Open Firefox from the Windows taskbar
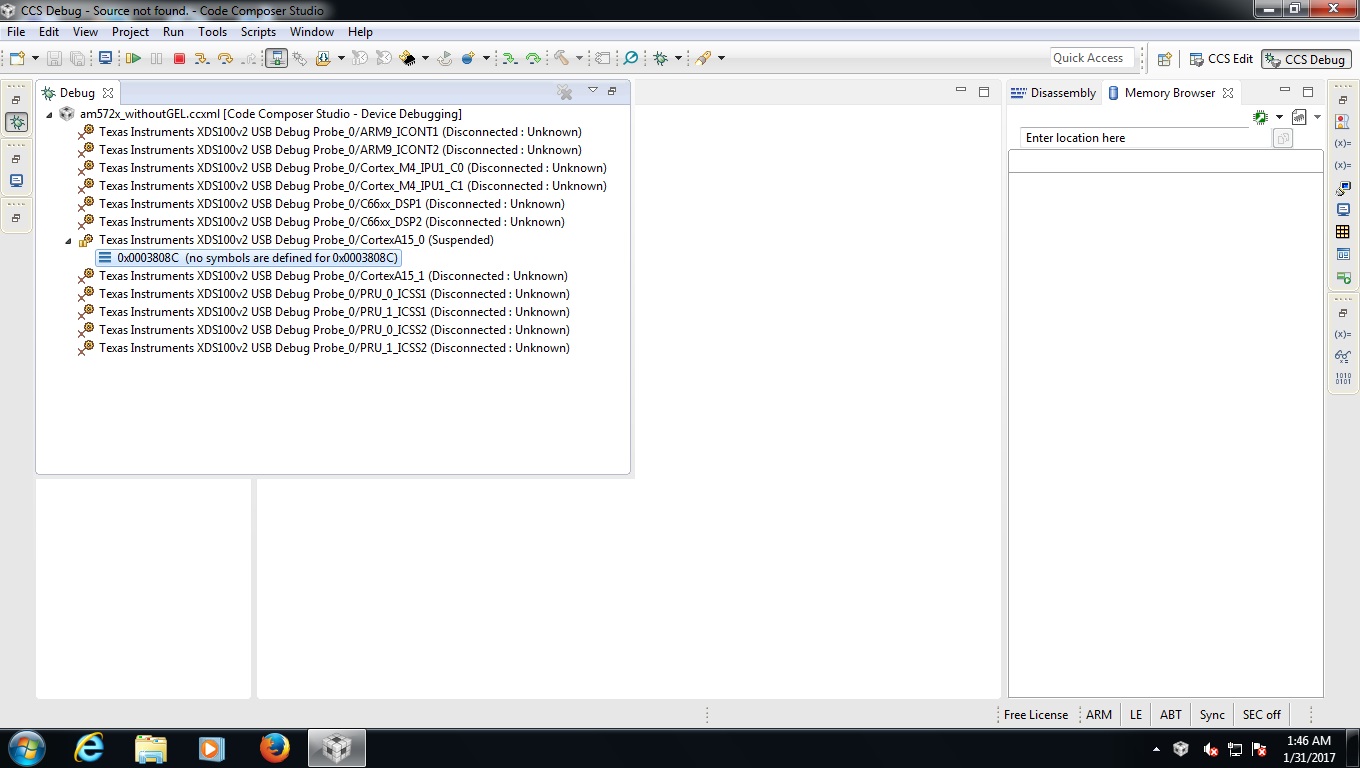1360x768 pixels. click(274, 748)
